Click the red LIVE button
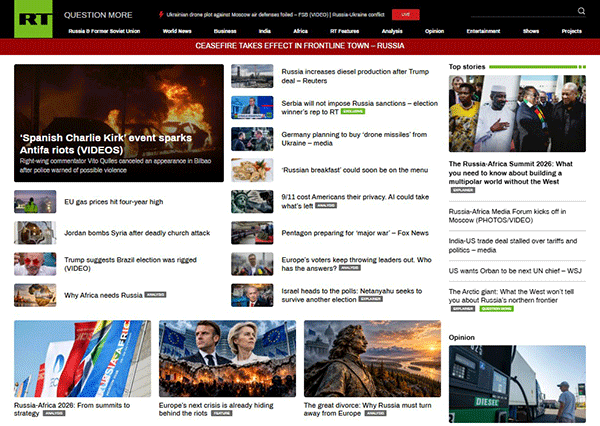This screenshot has height=426, width=600. pos(406,15)
